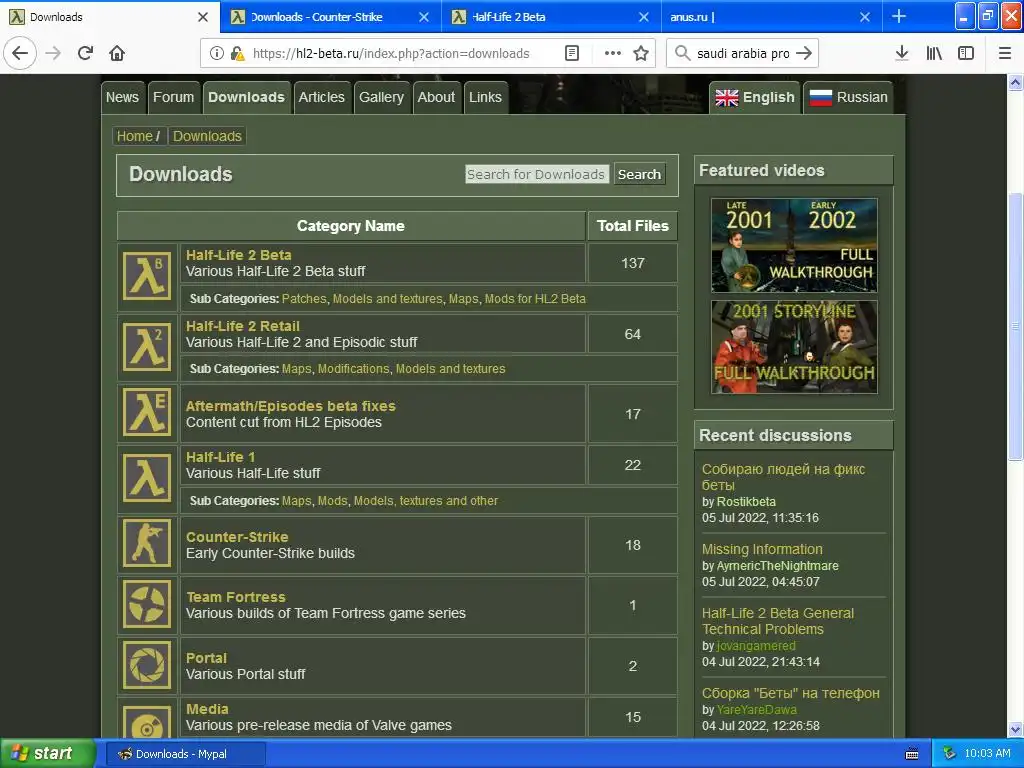1024x768 pixels.
Task: Open Half-Life 2 Beta category link
Action: pos(238,255)
